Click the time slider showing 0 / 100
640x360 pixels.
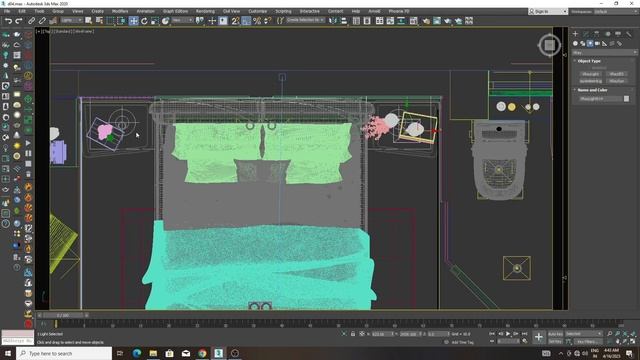point(63,316)
